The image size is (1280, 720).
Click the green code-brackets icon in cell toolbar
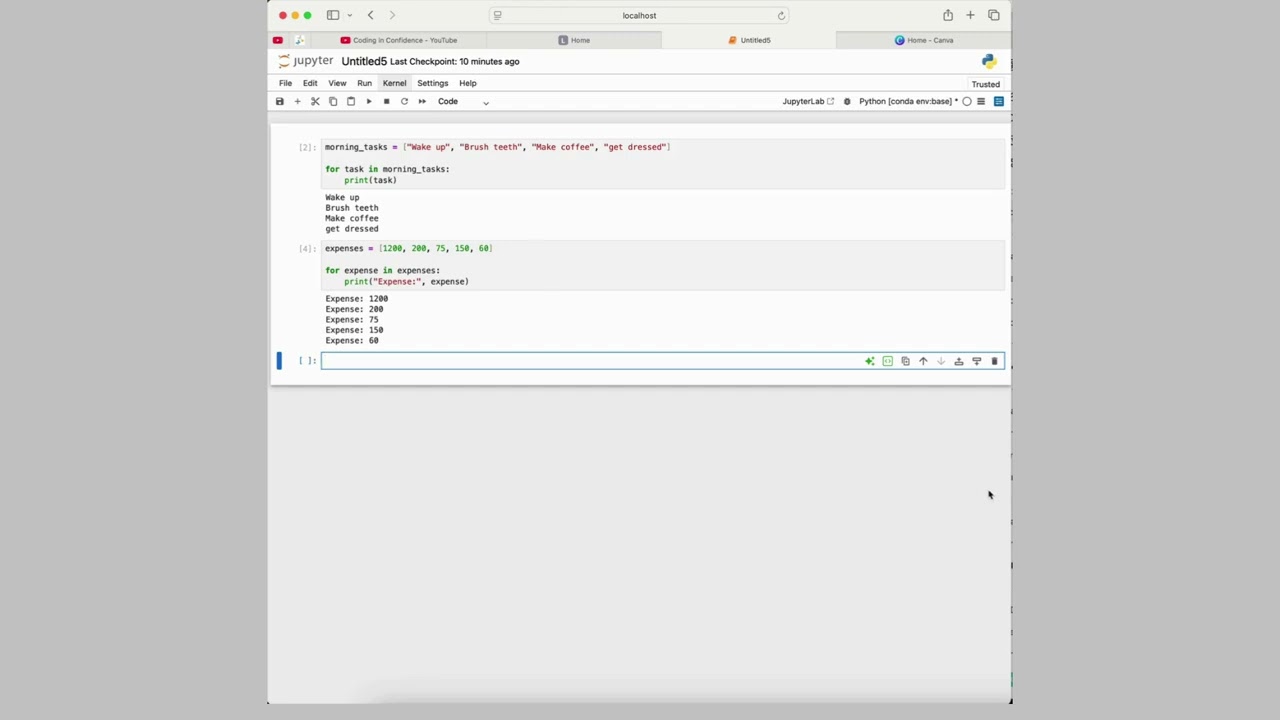(887, 361)
